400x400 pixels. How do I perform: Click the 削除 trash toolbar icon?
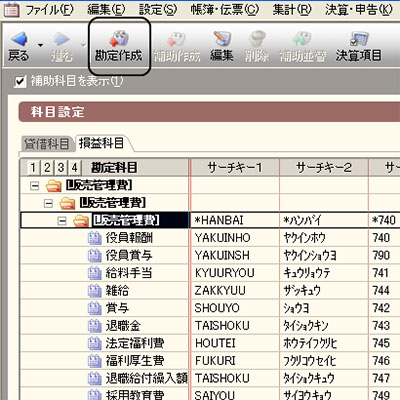[x=257, y=39]
